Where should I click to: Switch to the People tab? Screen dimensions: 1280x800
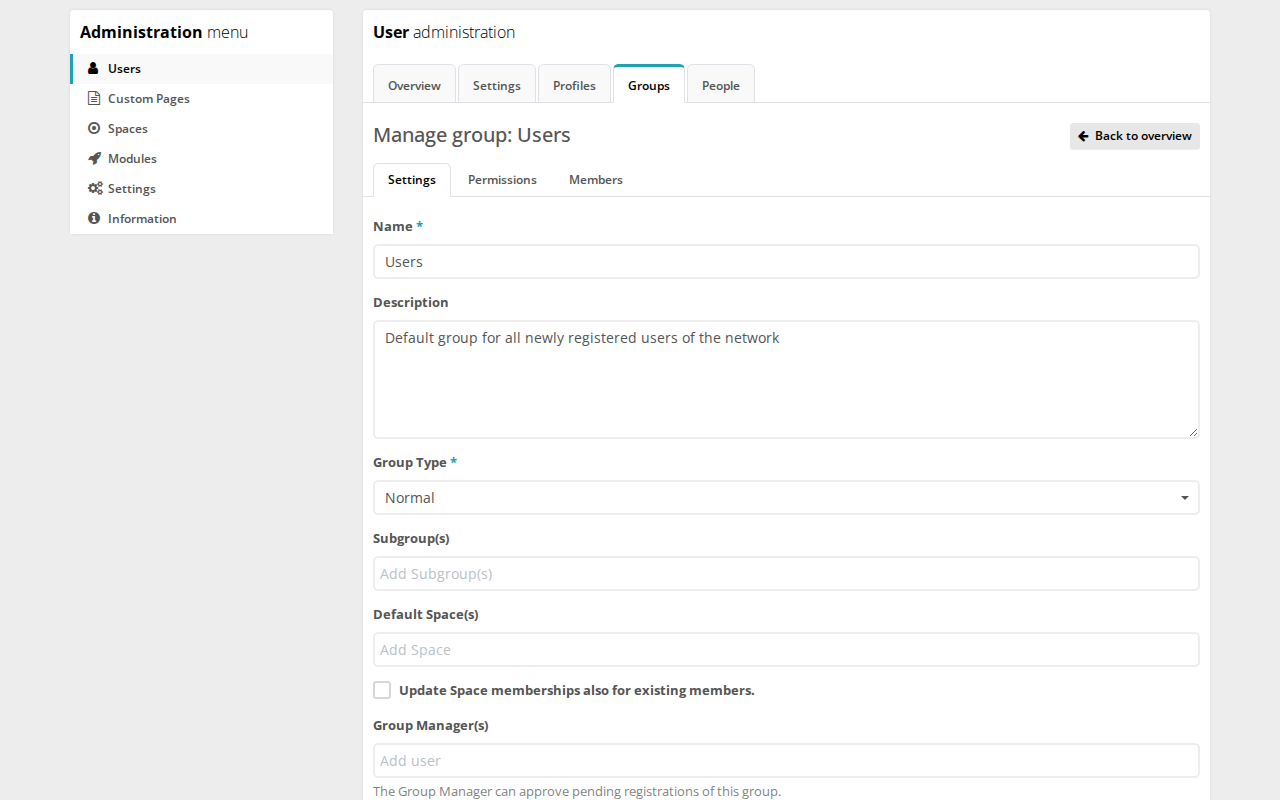(721, 85)
